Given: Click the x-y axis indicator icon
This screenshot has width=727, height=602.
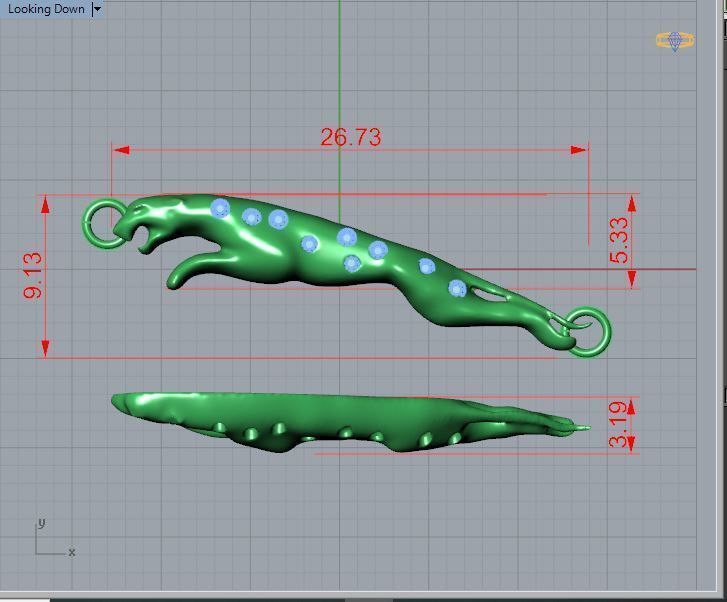Looking at the screenshot, I should pyautogui.click(x=55, y=537).
